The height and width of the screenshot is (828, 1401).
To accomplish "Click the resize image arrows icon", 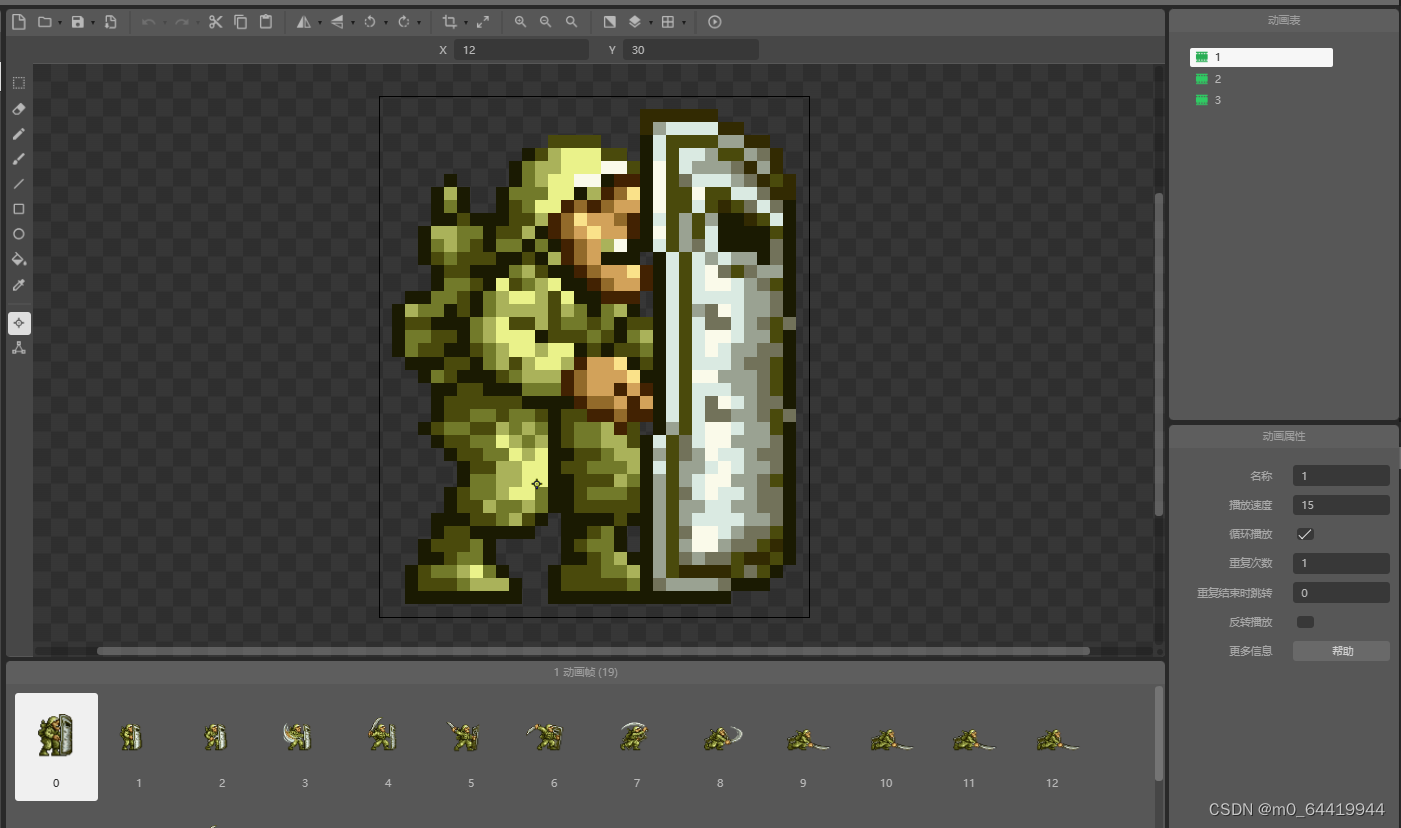I will [x=483, y=22].
